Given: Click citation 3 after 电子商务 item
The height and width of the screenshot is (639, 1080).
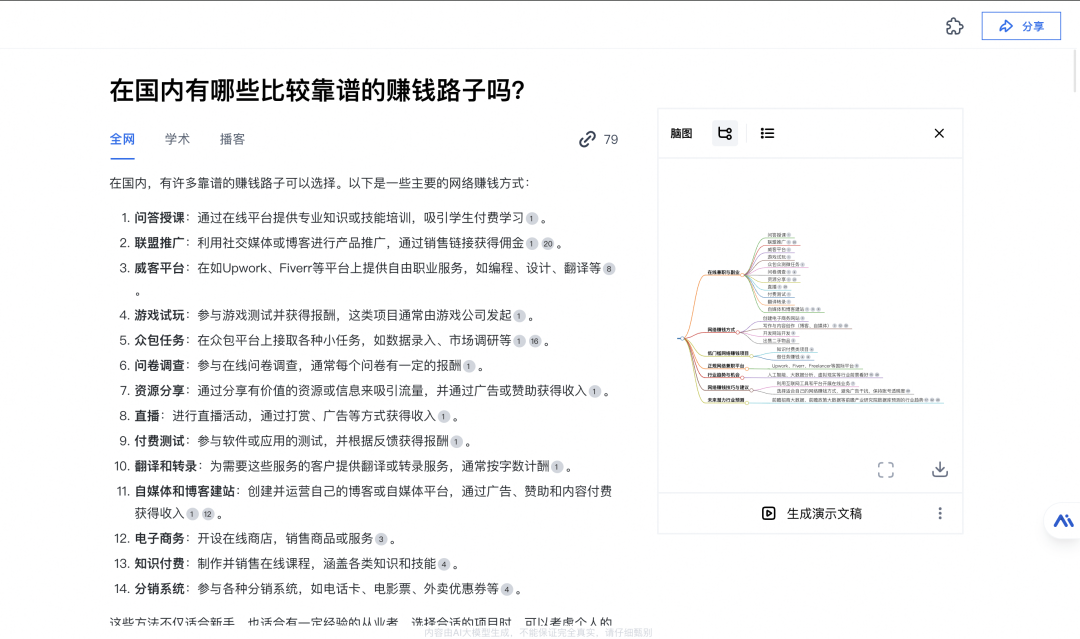Looking at the screenshot, I should pyautogui.click(x=381, y=539).
